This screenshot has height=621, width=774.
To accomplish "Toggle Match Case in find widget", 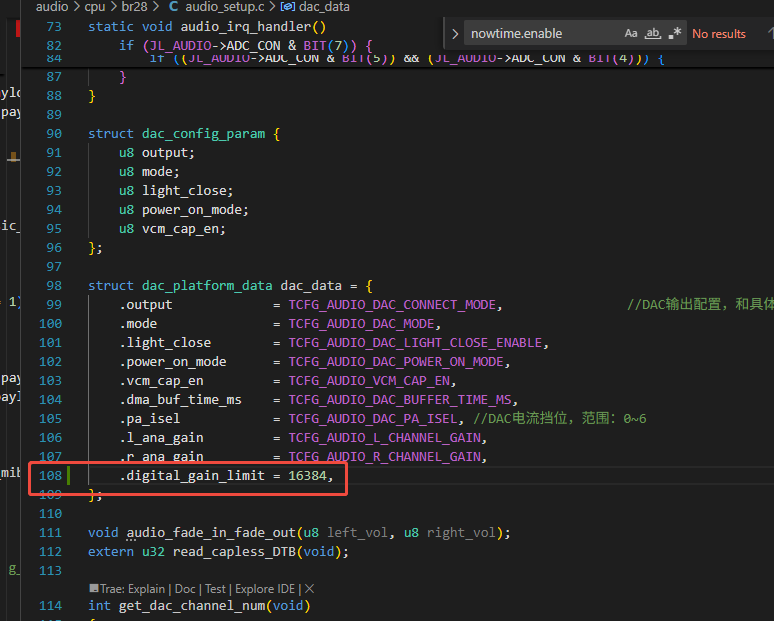I will 630,34.
